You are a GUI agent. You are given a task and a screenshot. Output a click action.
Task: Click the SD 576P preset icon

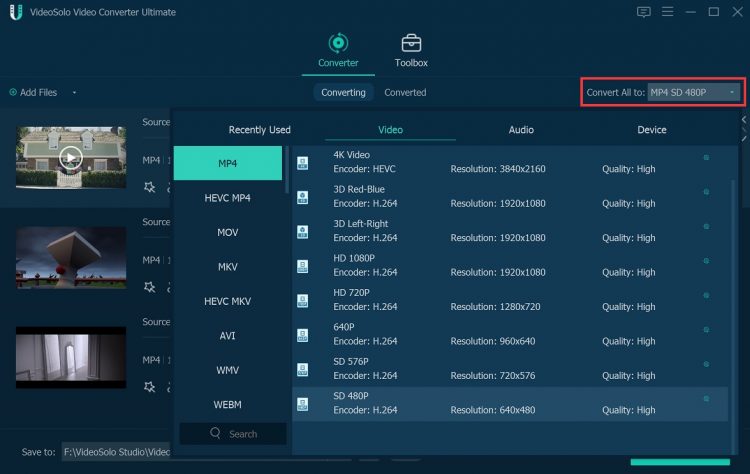click(302, 370)
